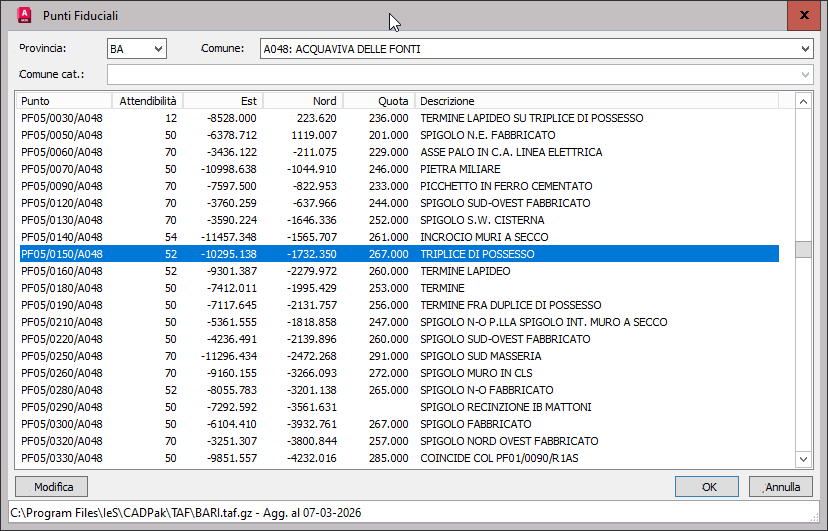Select row PF05/0250/A048

coord(399,356)
